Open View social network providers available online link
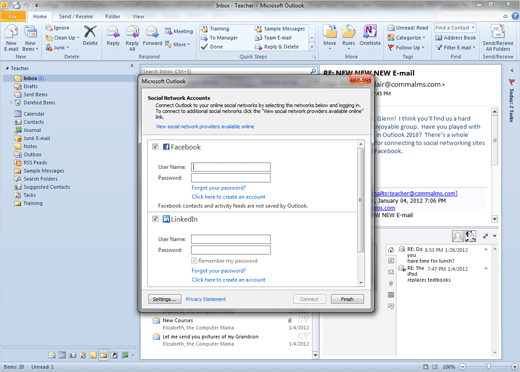 click(x=205, y=126)
